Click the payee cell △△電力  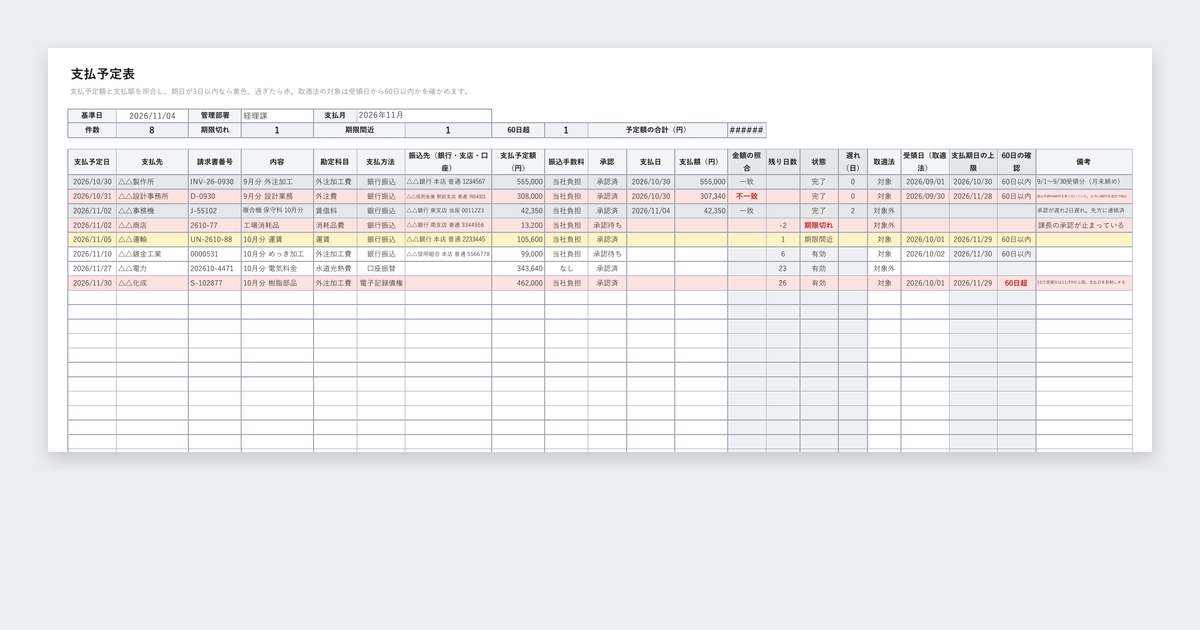click(152, 269)
